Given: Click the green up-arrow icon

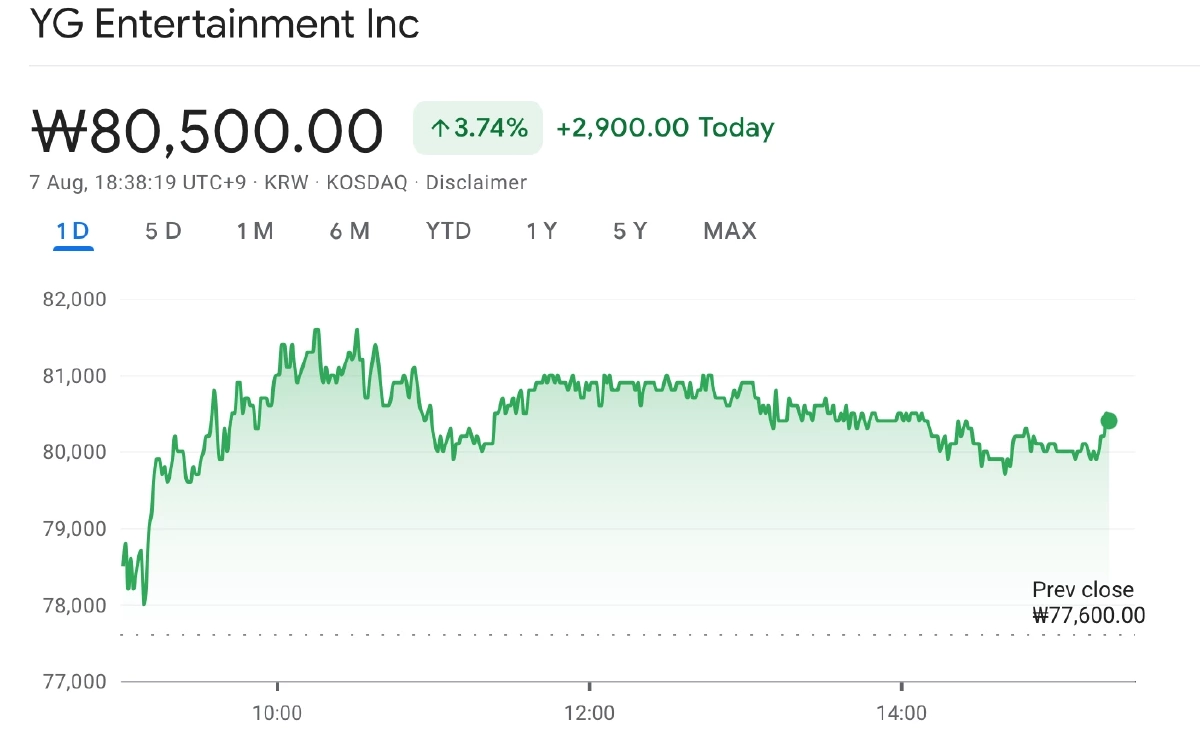Looking at the screenshot, I should [x=438, y=128].
